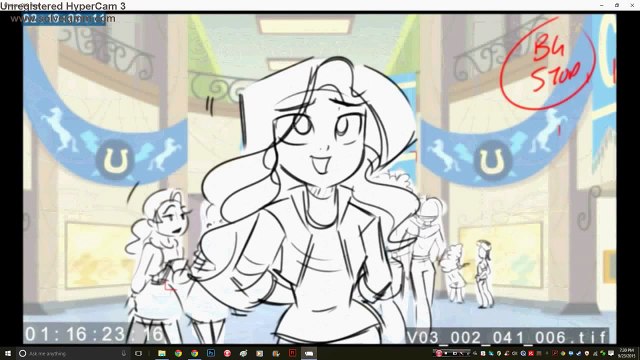Switch to the first Chrome taskbar icon

(x=178, y=353)
